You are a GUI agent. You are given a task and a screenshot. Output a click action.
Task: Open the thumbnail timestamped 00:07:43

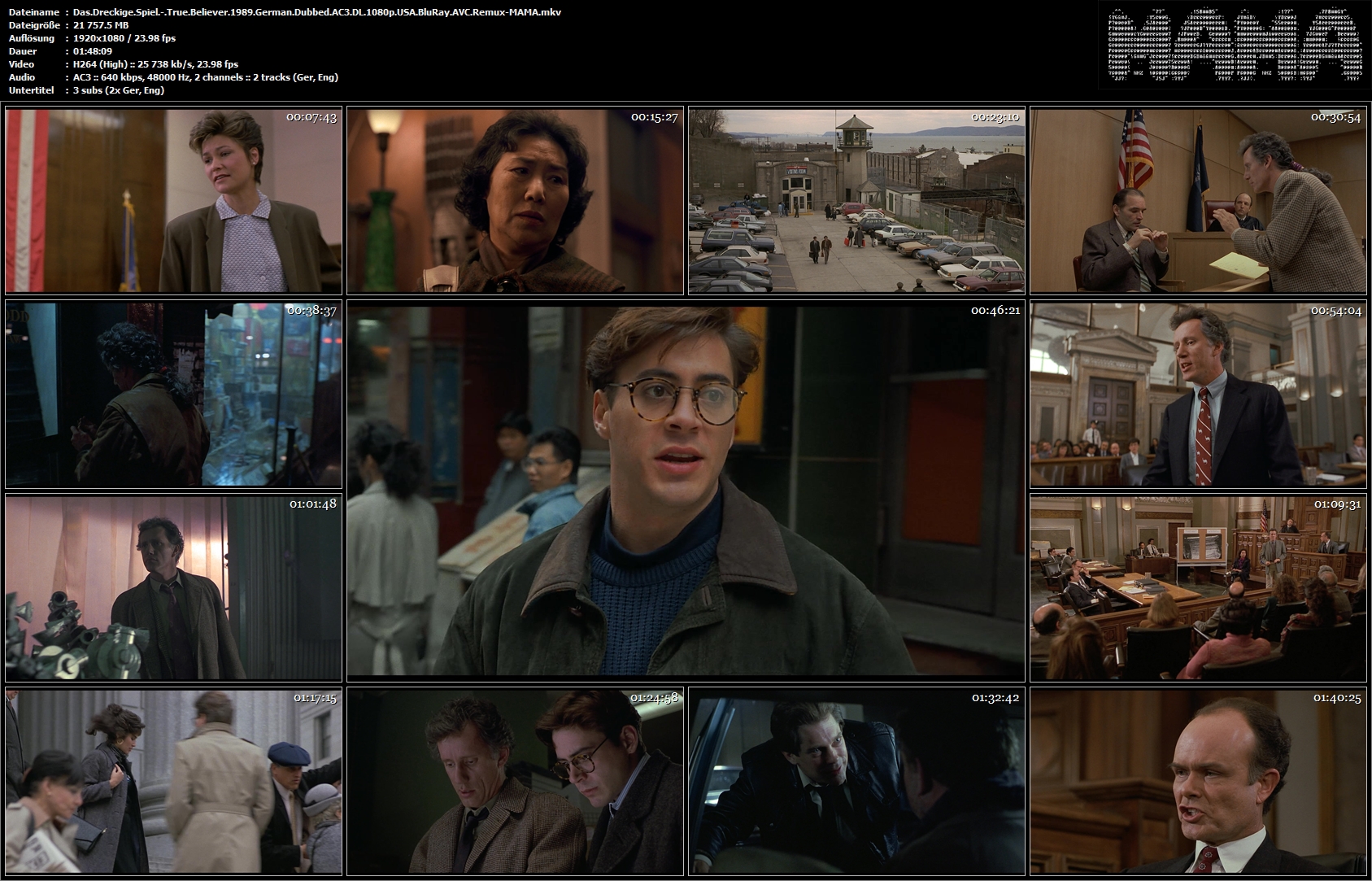coord(173,201)
